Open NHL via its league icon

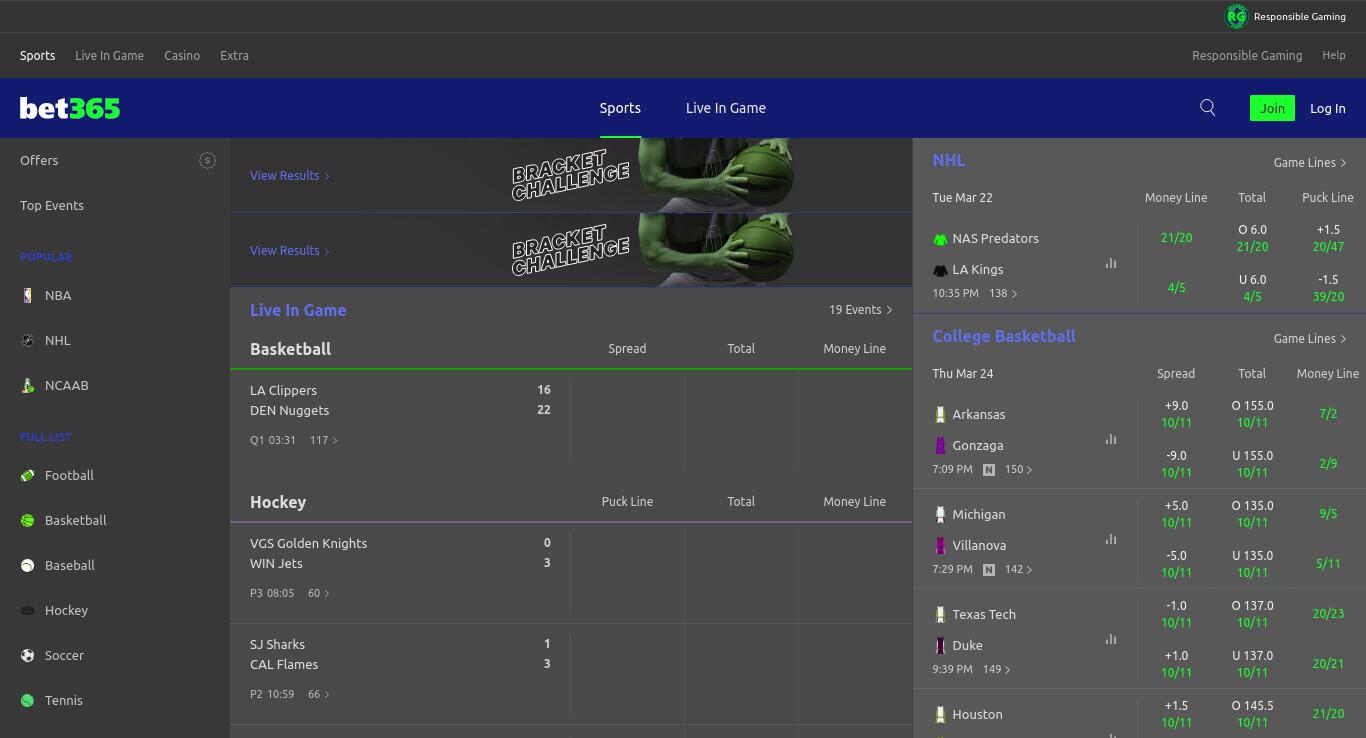[x=27, y=340]
